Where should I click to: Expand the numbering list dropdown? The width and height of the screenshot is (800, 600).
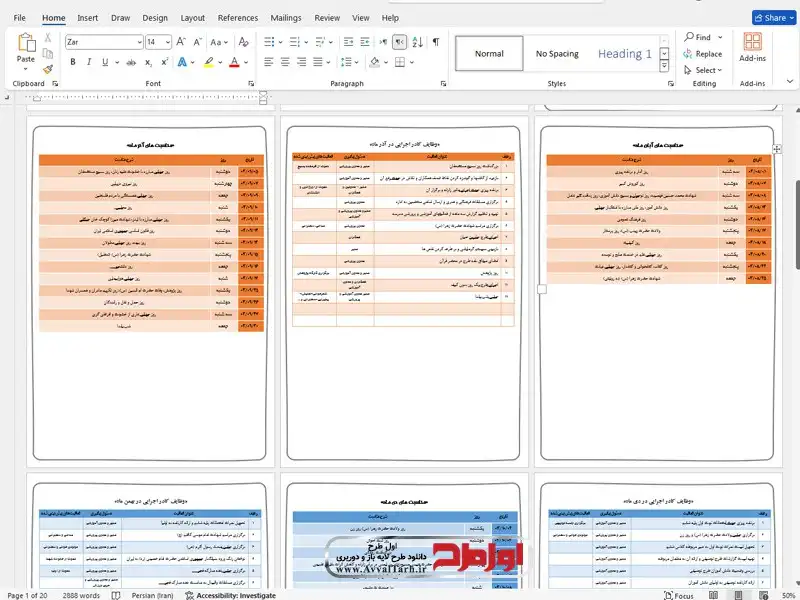[x=306, y=42]
